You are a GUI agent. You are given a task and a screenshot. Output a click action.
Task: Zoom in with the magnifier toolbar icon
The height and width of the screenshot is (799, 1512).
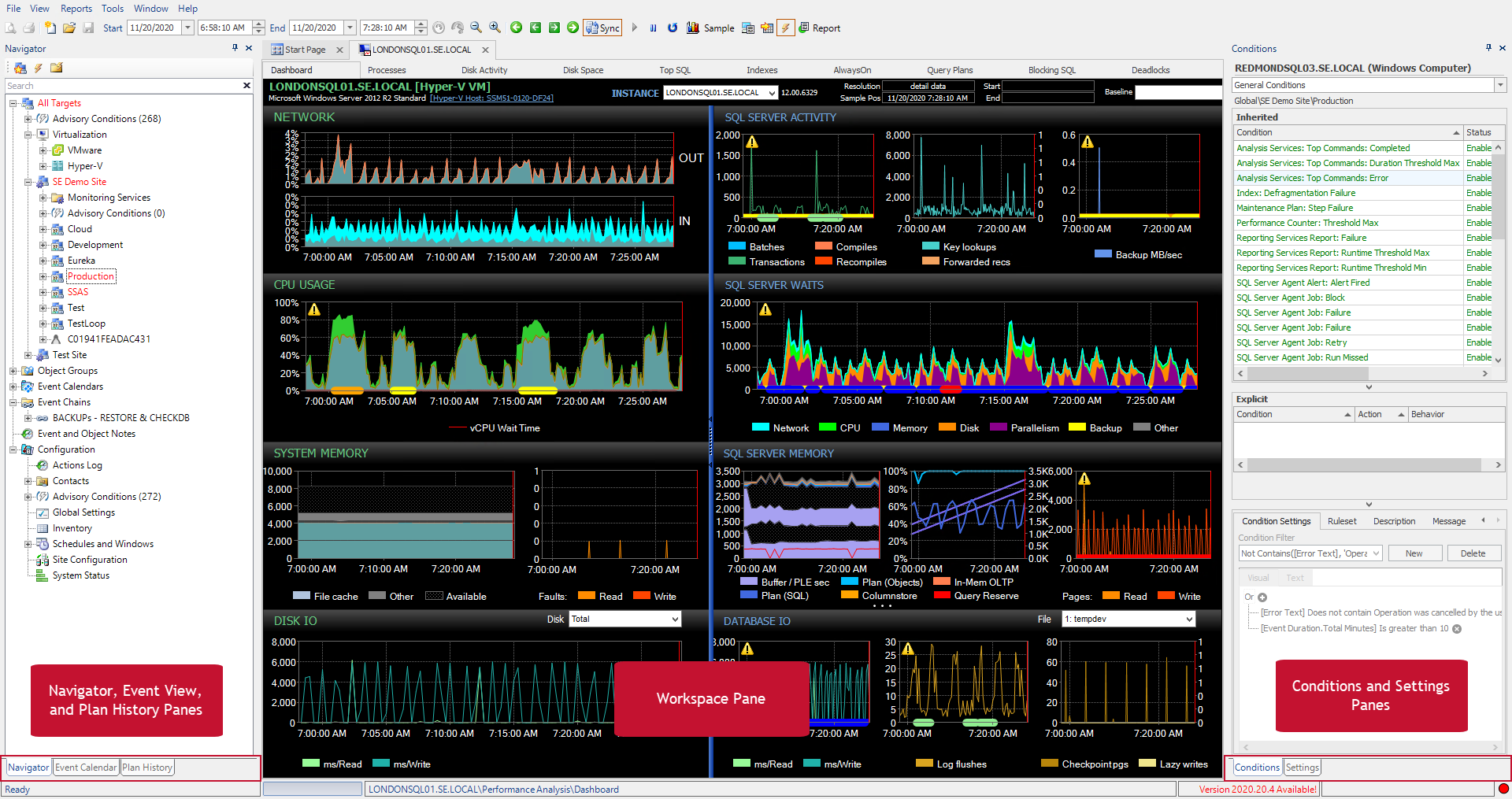495,28
